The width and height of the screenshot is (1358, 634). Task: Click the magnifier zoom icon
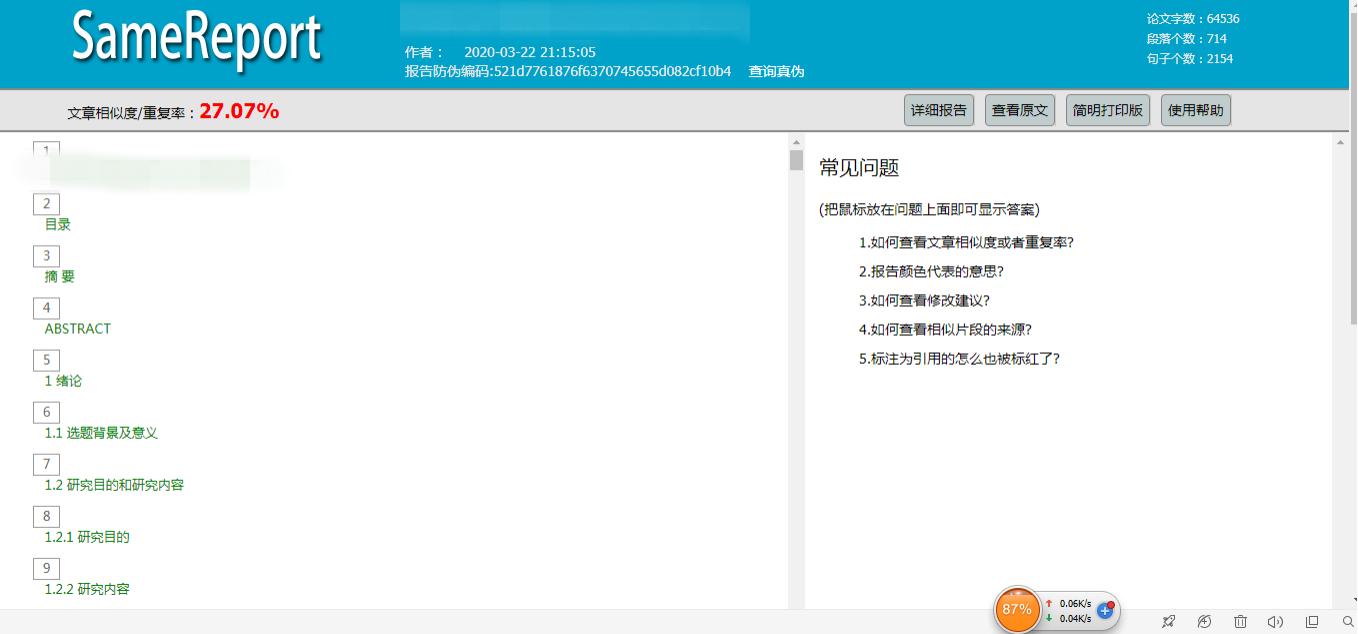[1345, 621]
